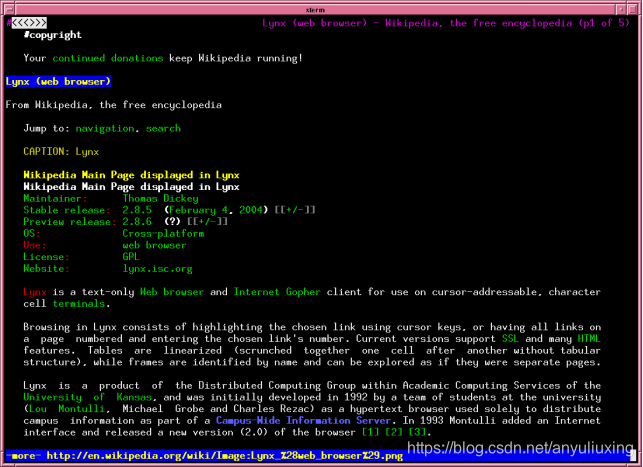Click the '#copyright' text
Image resolution: width=643 pixels, height=467 pixels.
point(52,35)
